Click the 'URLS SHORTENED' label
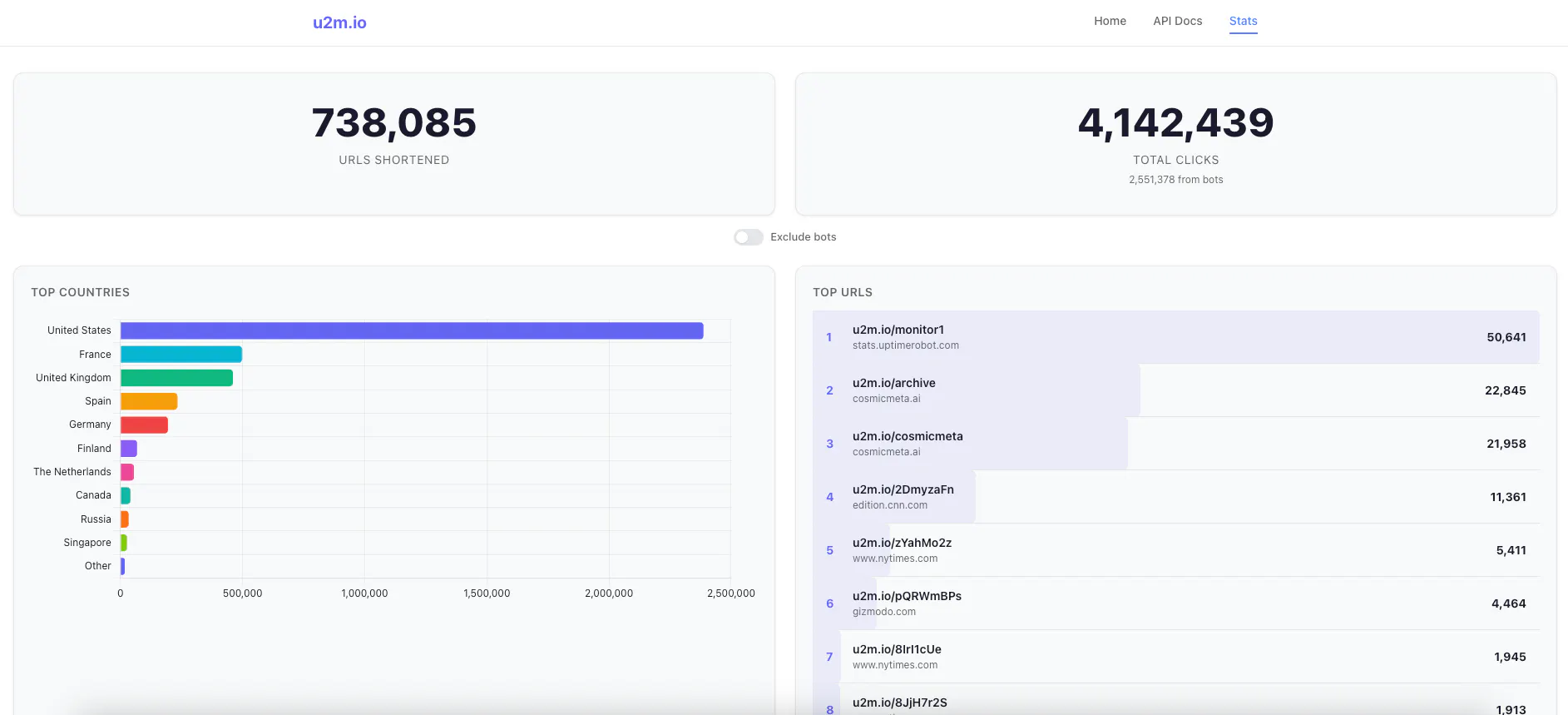This screenshot has width=1568, height=715. coord(394,160)
